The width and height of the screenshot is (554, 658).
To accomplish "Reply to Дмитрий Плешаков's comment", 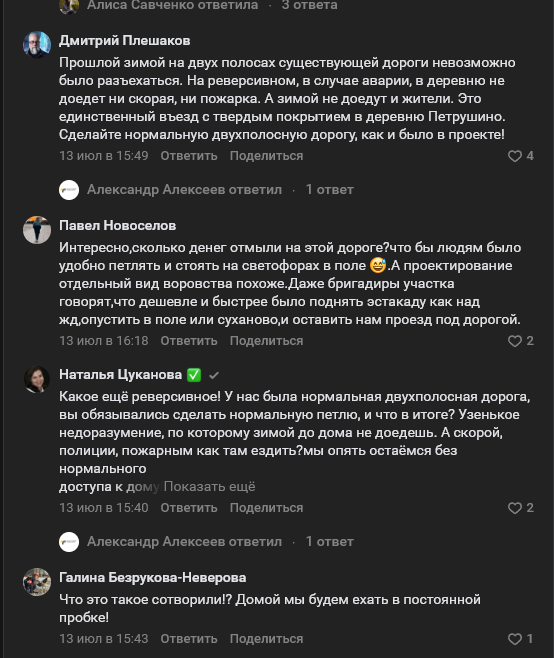I will coord(189,156).
